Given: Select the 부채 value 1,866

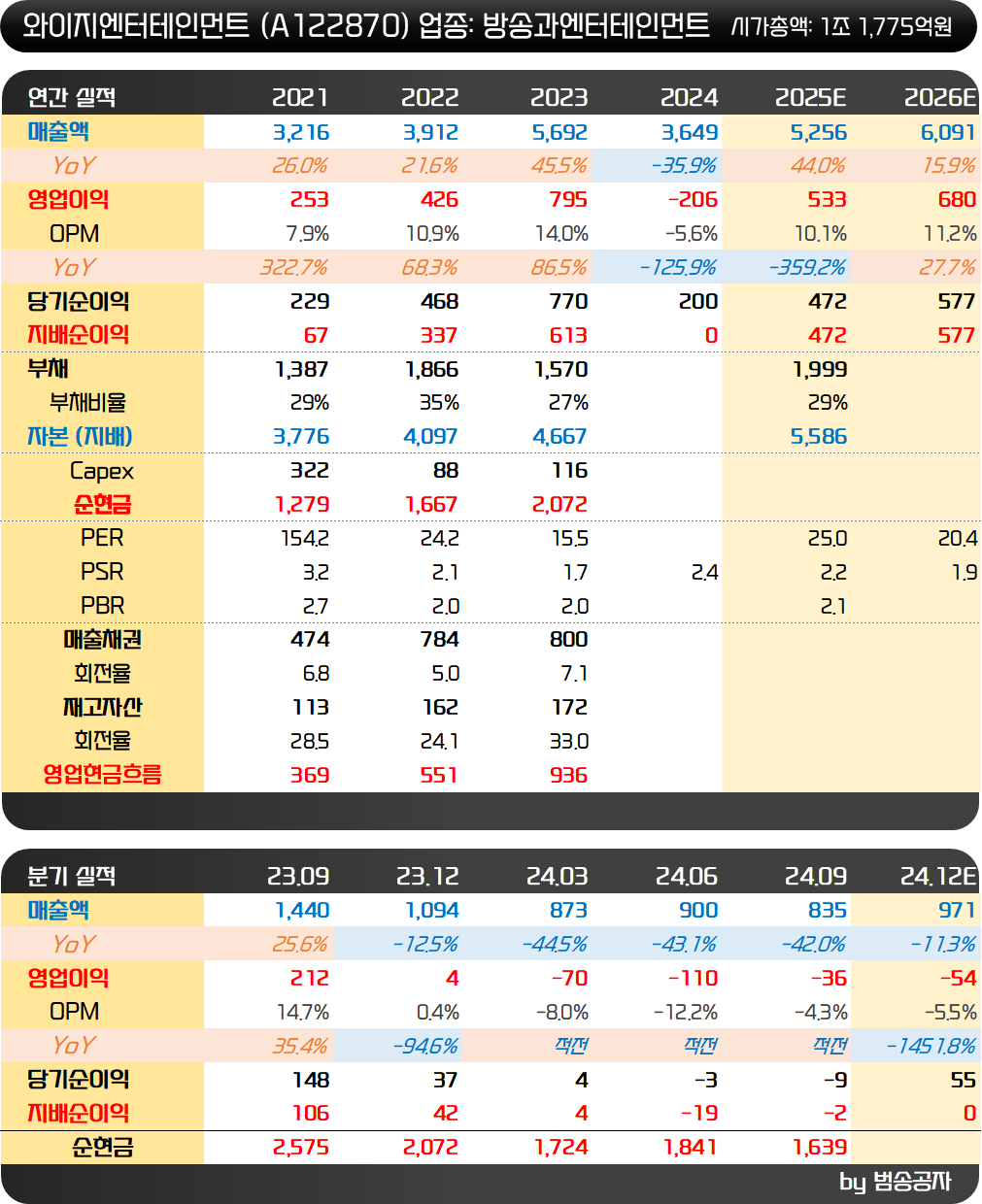Looking at the screenshot, I should pyautogui.click(x=431, y=369).
